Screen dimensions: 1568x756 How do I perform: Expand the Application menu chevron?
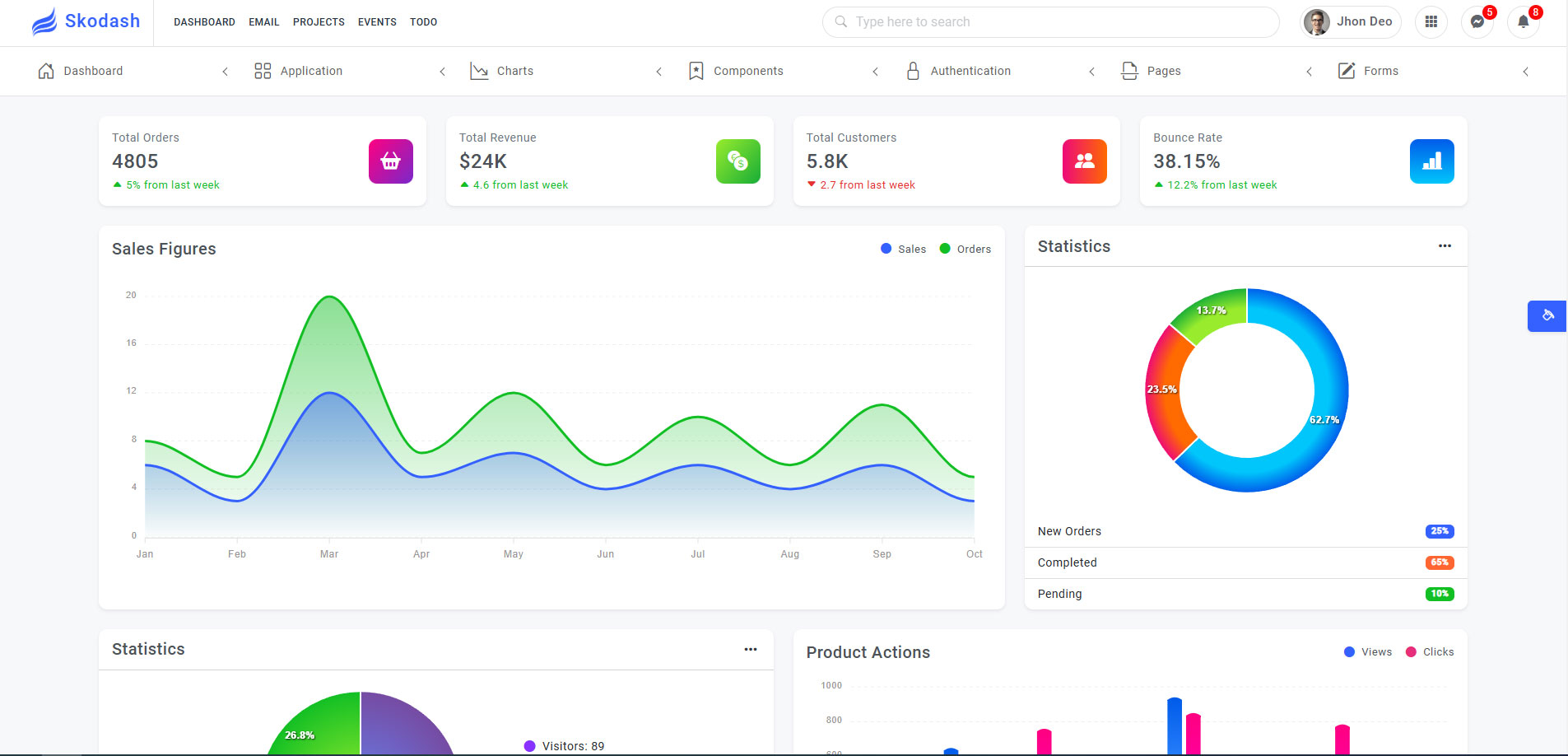pos(442,72)
